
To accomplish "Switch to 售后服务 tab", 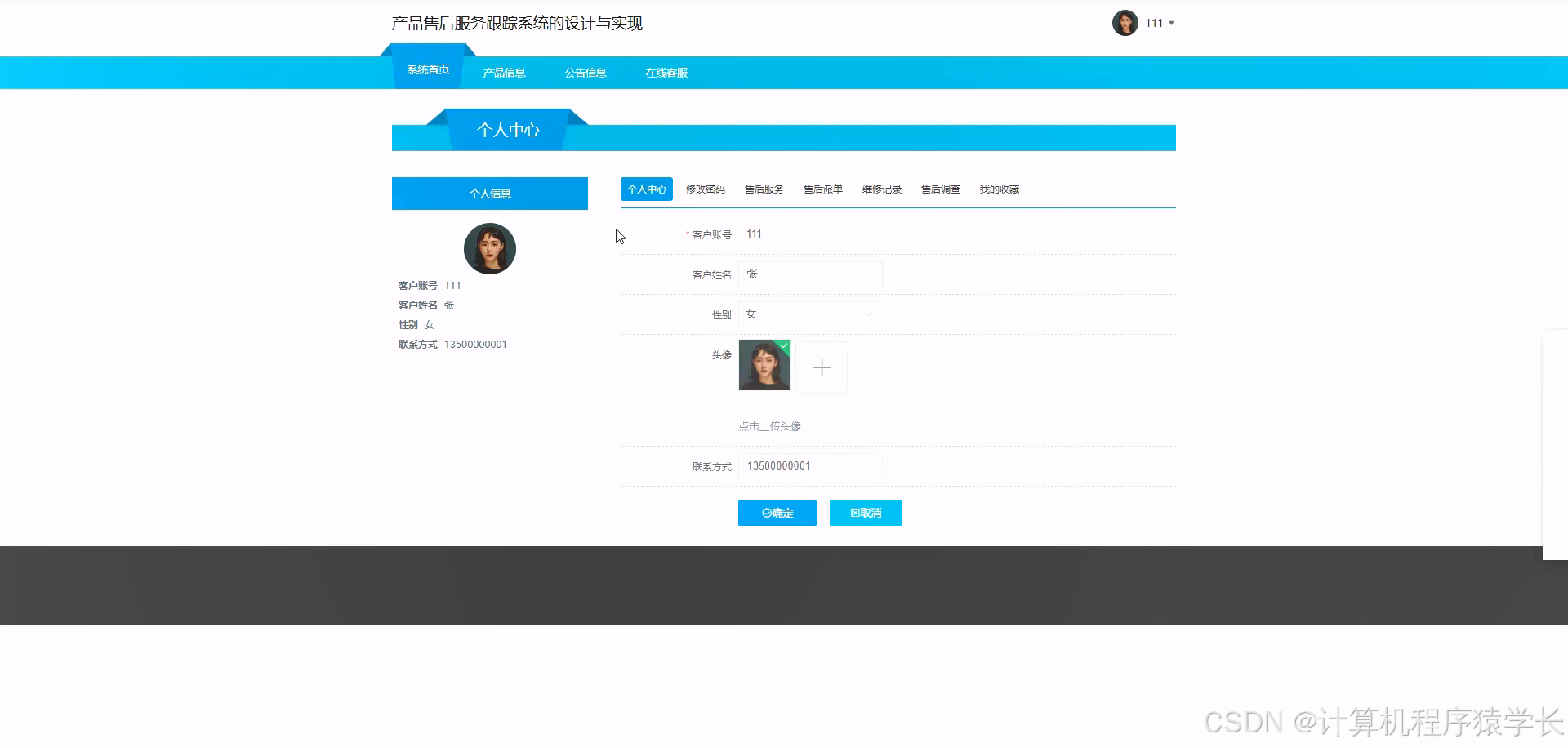I will [764, 189].
